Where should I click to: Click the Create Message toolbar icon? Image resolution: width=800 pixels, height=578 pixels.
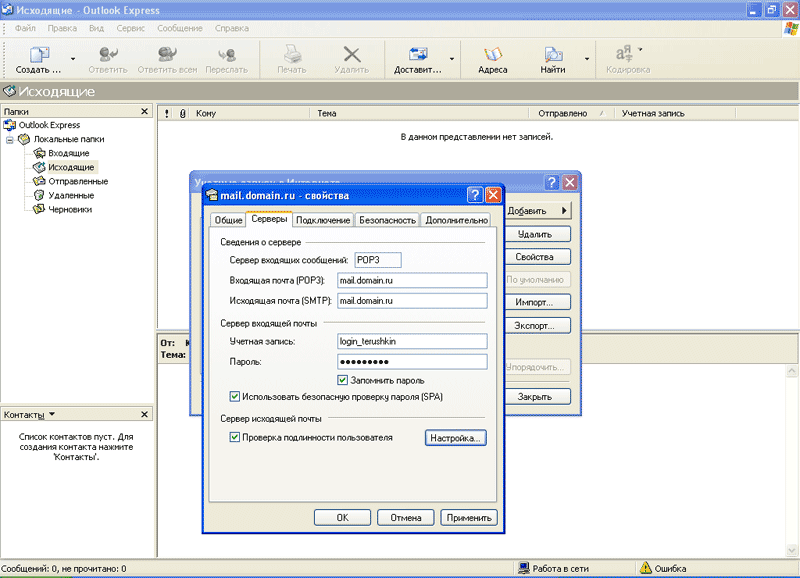38,55
